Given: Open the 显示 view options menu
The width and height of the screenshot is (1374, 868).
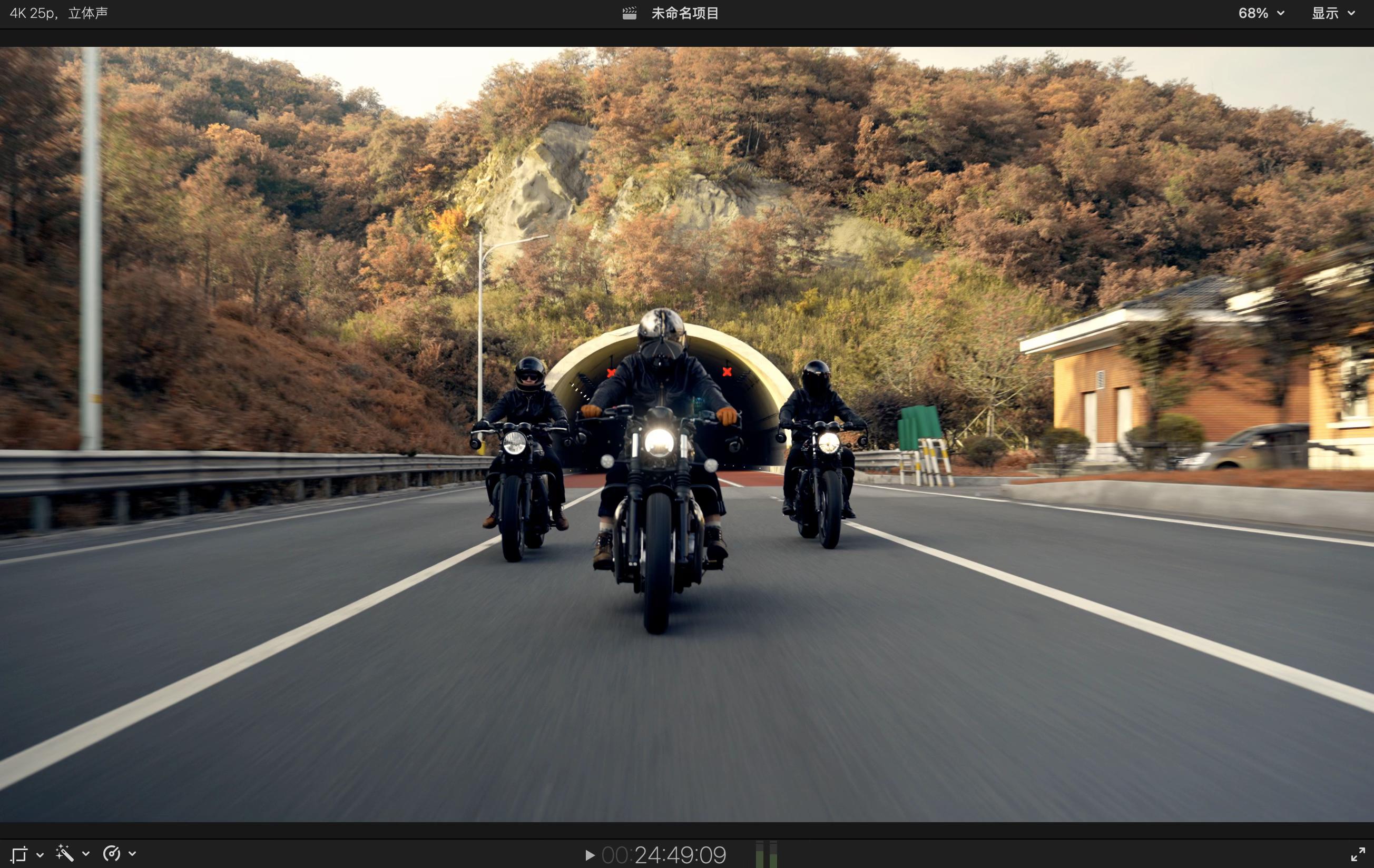Looking at the screenshot, I should point(1325,13).
